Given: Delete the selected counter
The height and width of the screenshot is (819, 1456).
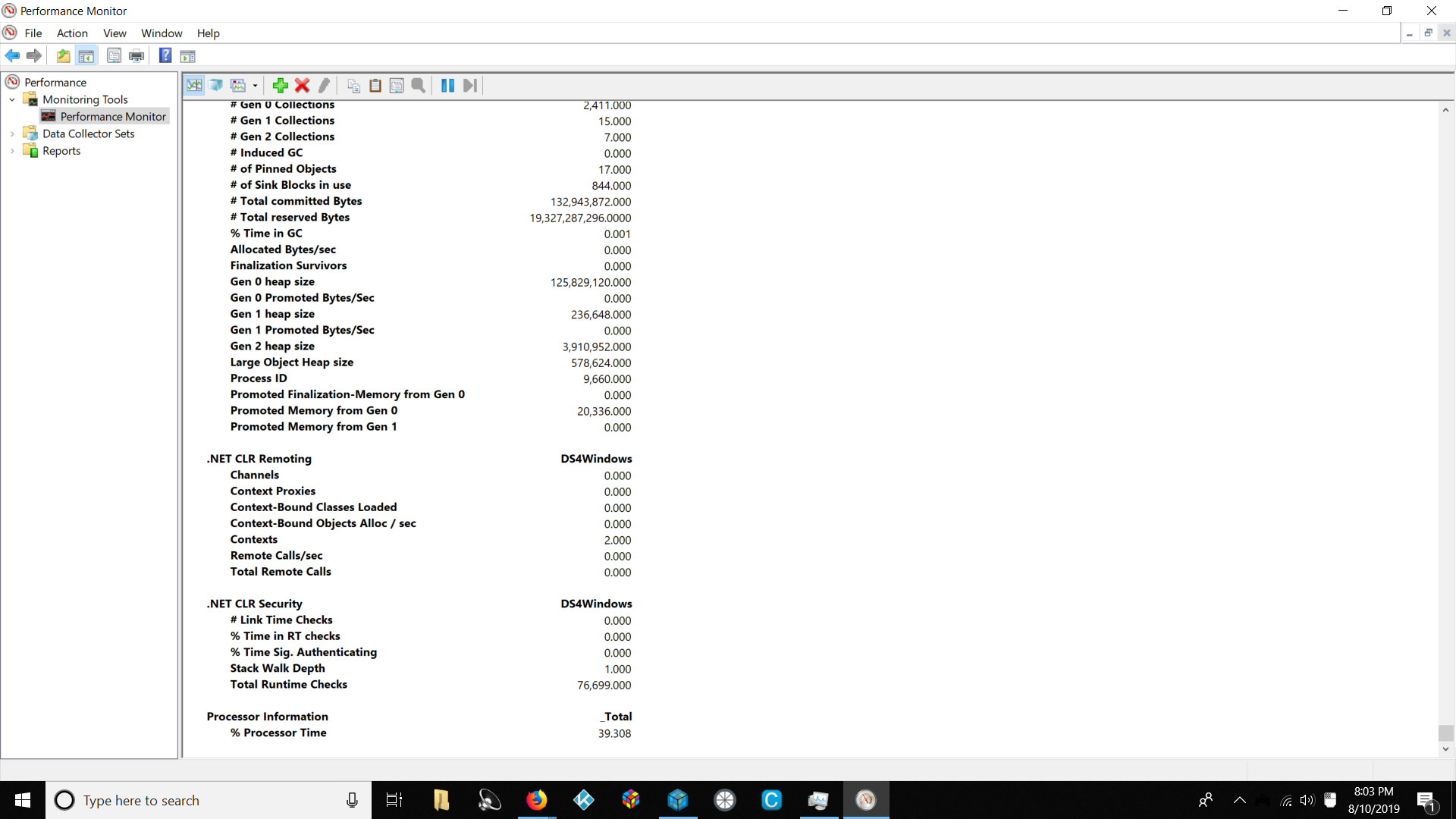Looking at the screenshot, I should coord(301,85).
